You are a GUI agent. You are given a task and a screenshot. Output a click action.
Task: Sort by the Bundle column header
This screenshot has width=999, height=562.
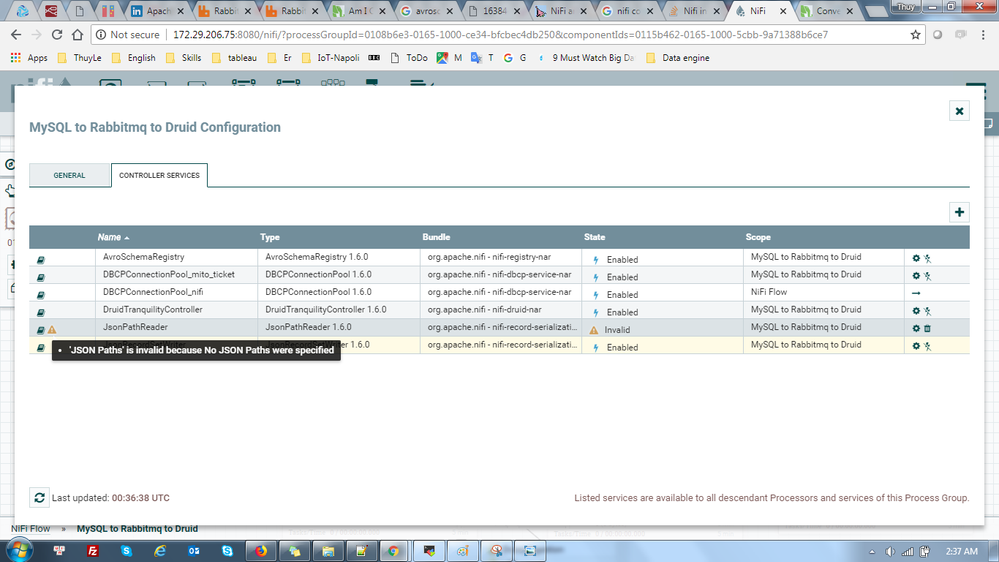436,237
